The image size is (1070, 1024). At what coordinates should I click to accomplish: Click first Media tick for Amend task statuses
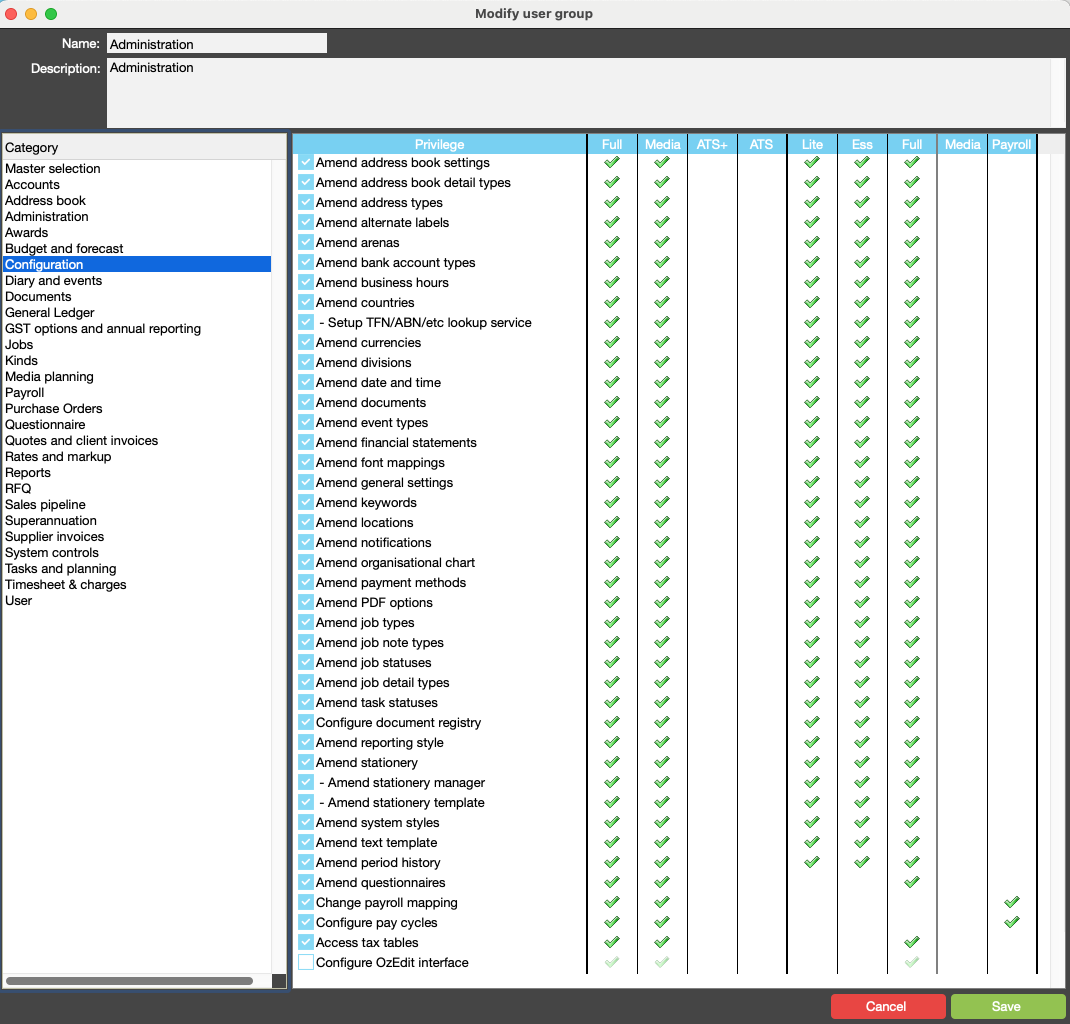(x=662, y=702)
